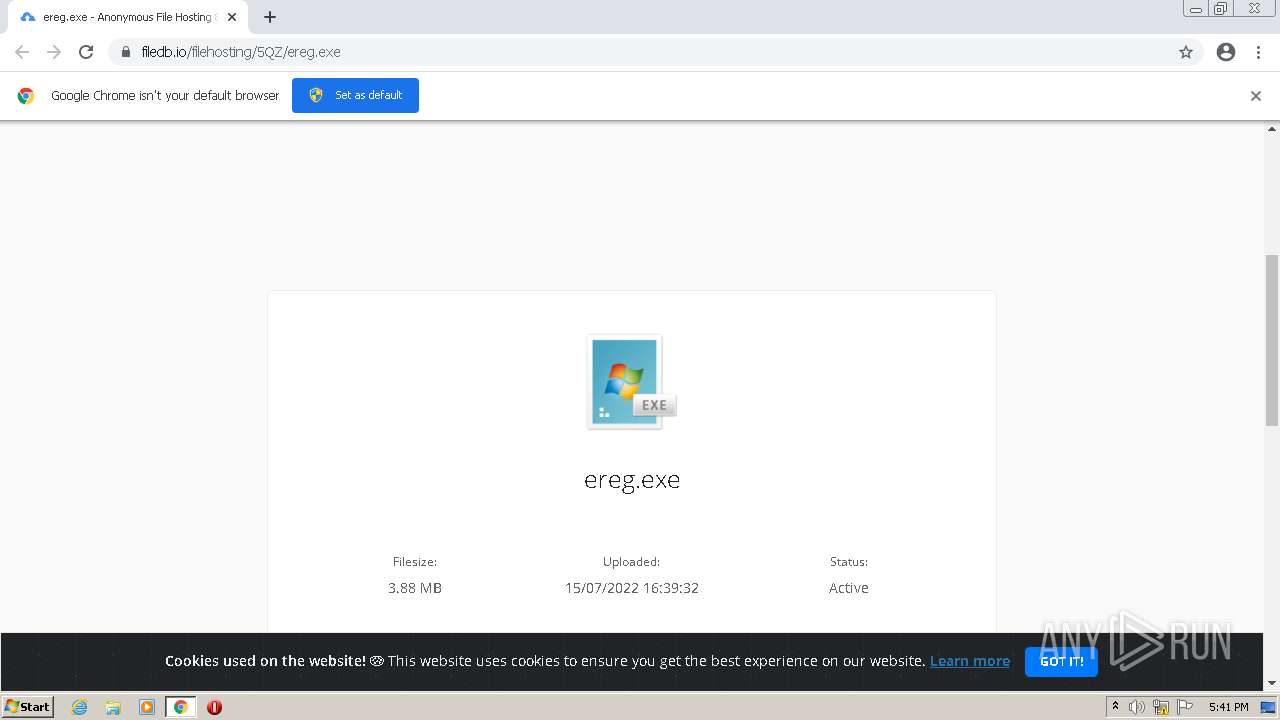Dismiss the default browser notification bar
The height and width of the screenshot is (720, 1280).
1256,96
